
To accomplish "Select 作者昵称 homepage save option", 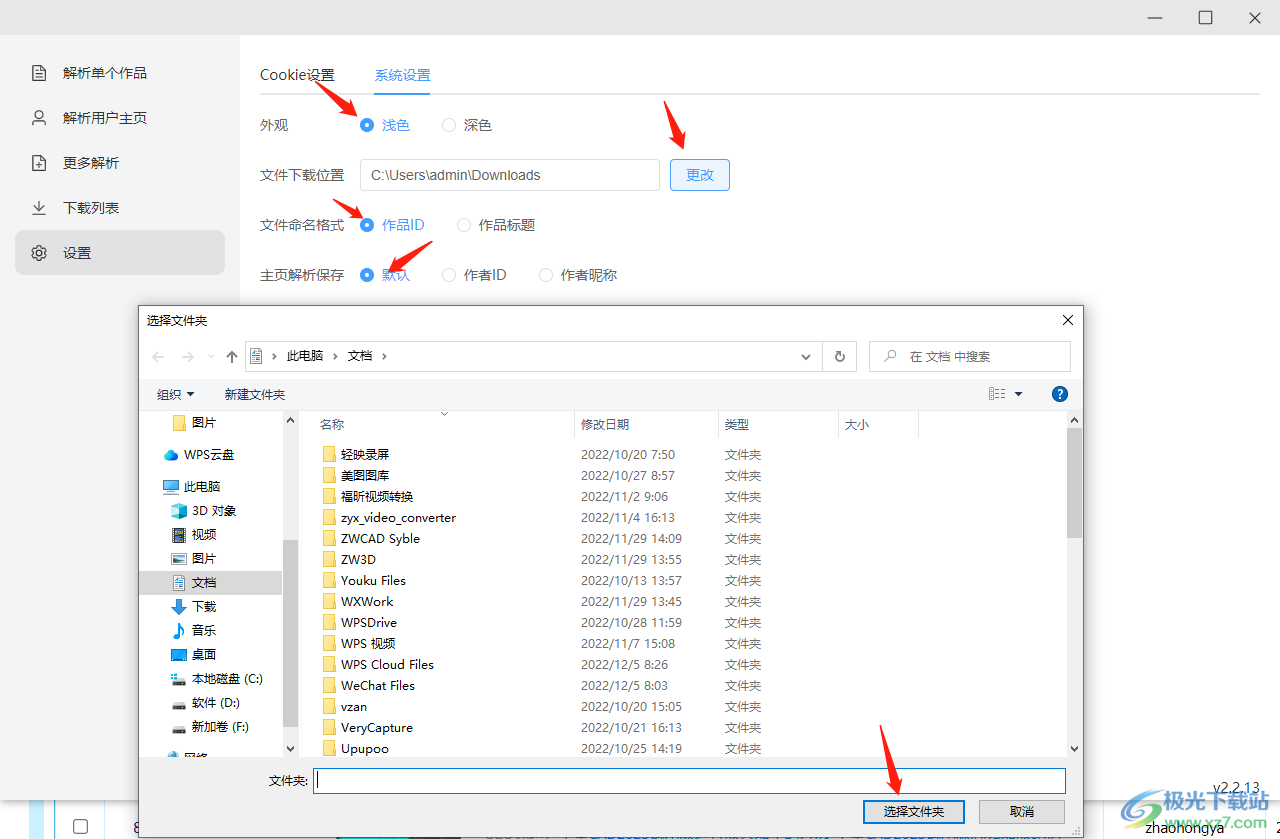I will coord(578,275).
